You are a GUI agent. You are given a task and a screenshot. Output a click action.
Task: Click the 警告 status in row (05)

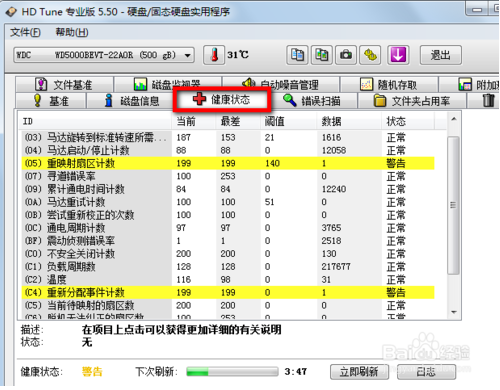pyautogui.click(x=396, y=163)
